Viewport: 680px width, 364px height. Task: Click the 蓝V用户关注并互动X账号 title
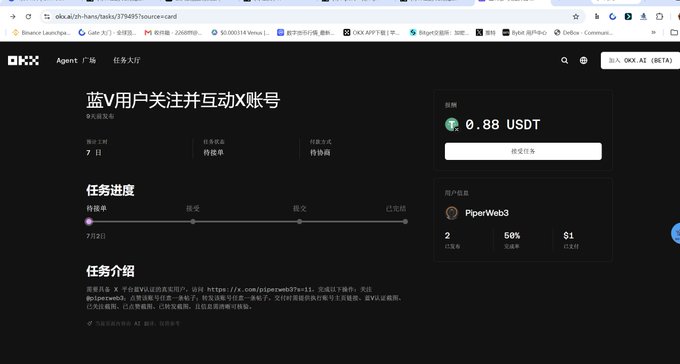tap(183, 100)
